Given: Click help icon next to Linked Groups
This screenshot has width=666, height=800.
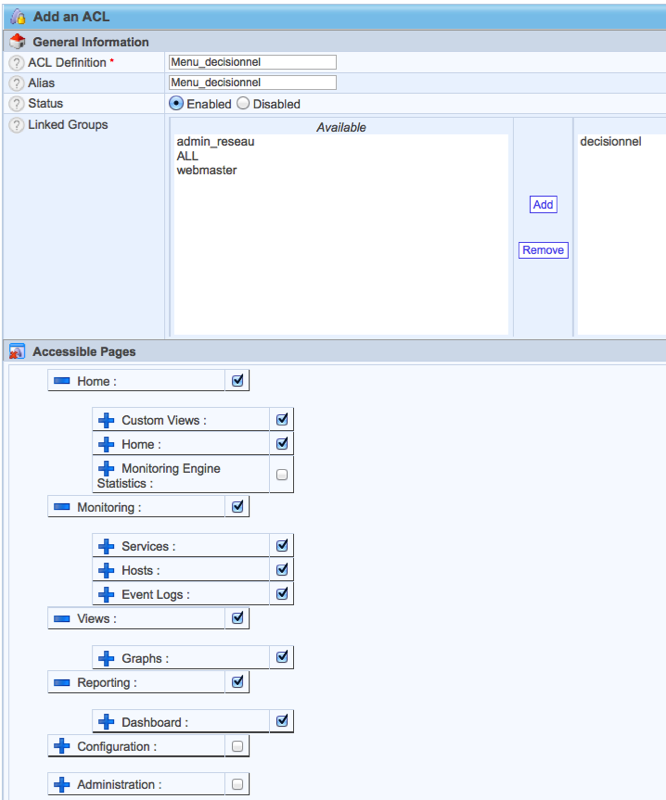Looking at the screenshot, I should (x=16, y=125).
